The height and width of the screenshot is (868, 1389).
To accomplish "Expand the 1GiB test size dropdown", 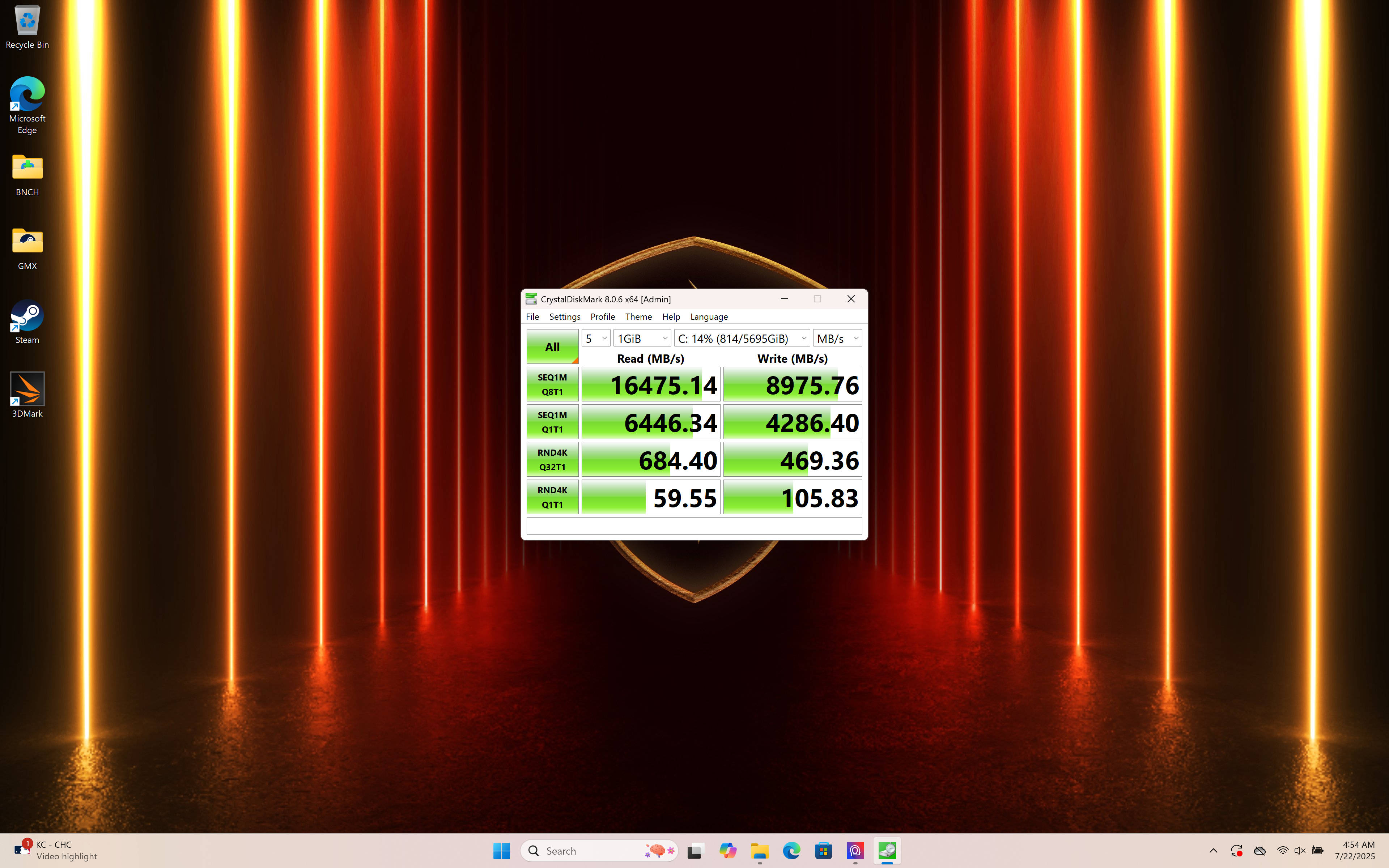I will (642, 339).
